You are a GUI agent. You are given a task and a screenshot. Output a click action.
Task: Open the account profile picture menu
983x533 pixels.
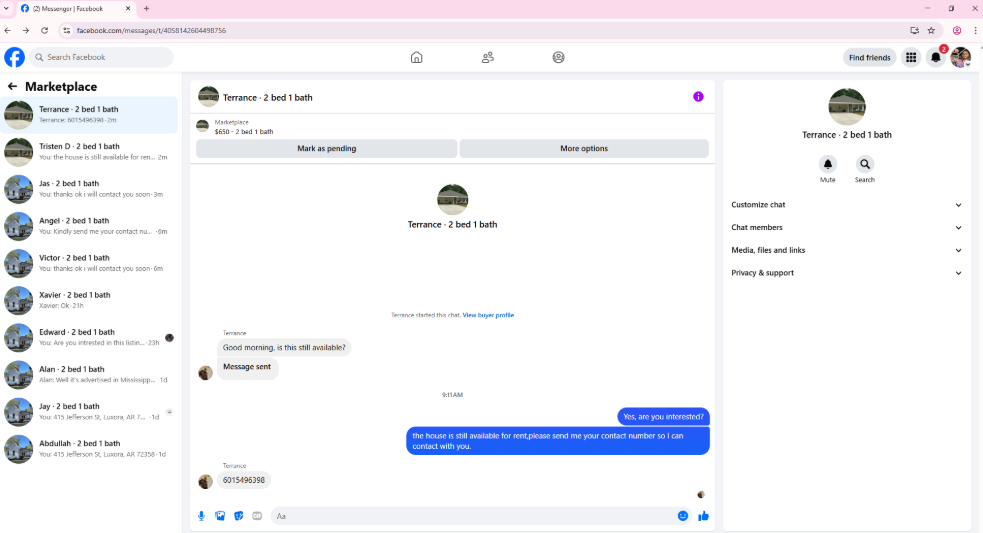[960, 58]
